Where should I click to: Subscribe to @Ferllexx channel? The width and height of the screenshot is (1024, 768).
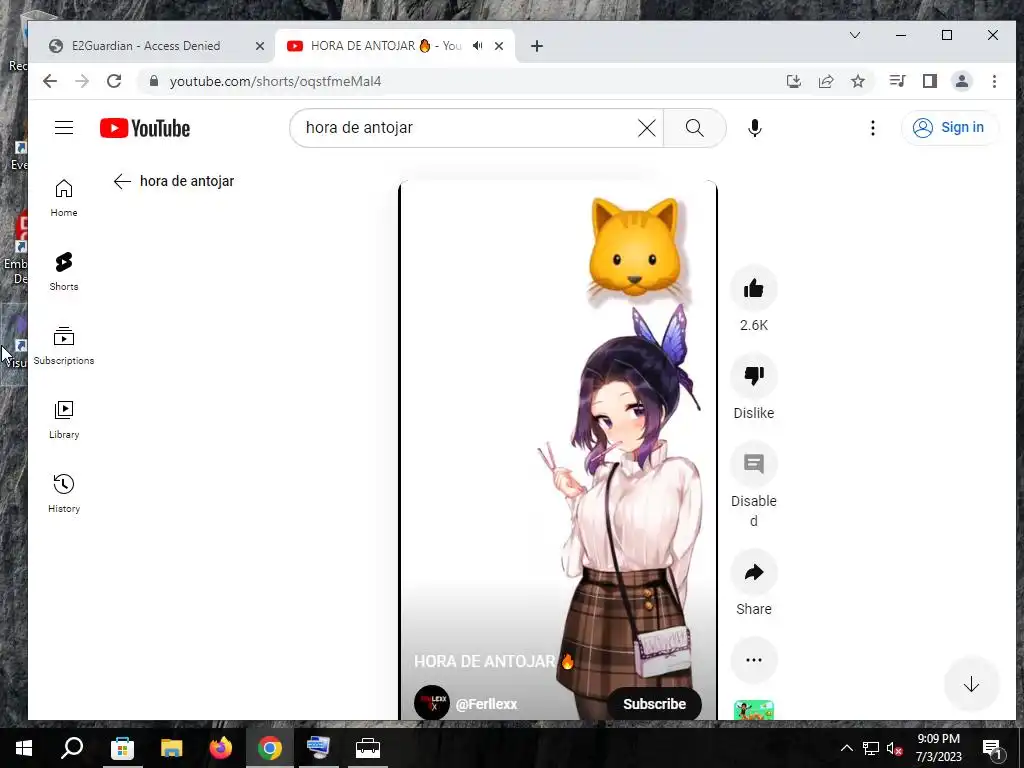[654, 704]
